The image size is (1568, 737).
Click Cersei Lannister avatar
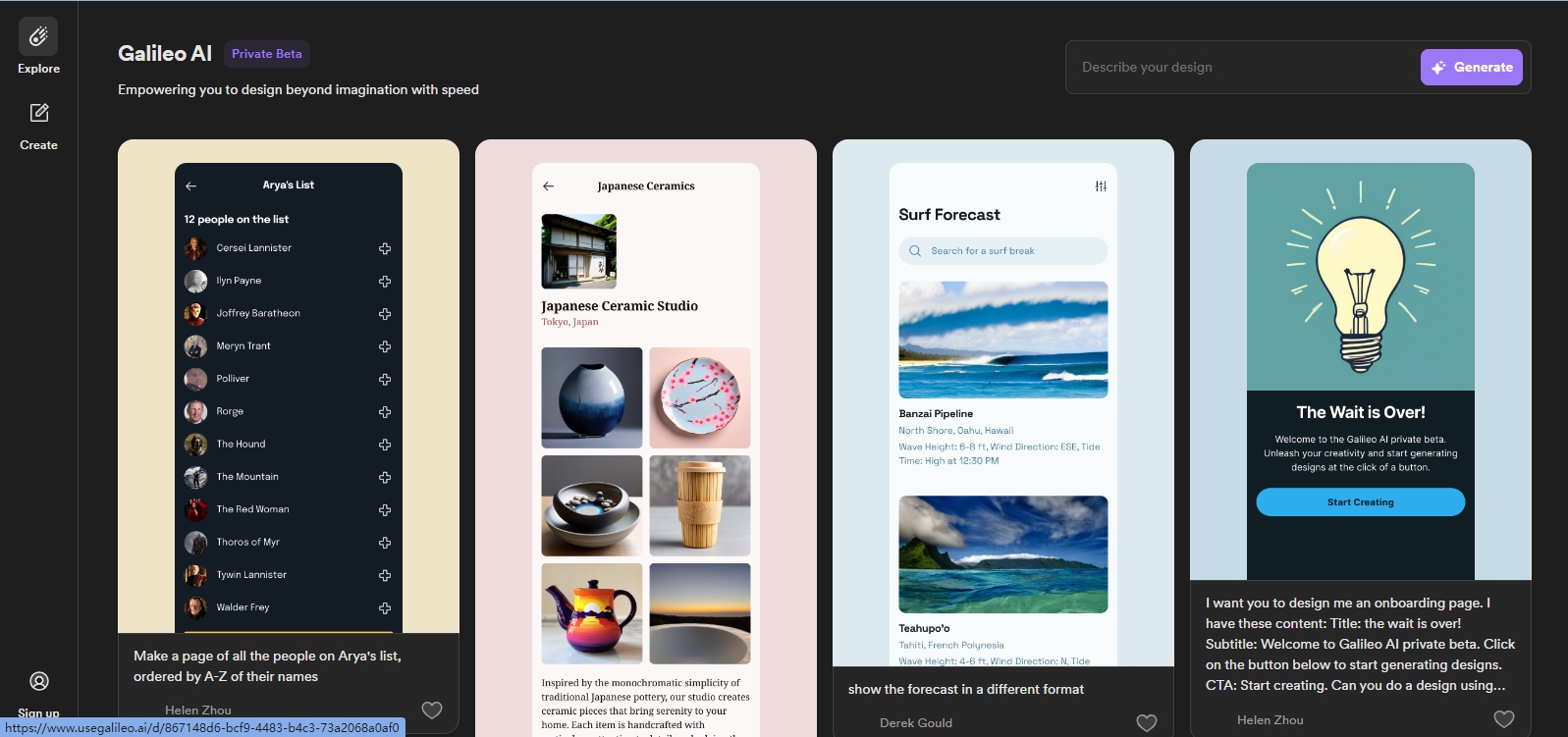coord(195,248)
